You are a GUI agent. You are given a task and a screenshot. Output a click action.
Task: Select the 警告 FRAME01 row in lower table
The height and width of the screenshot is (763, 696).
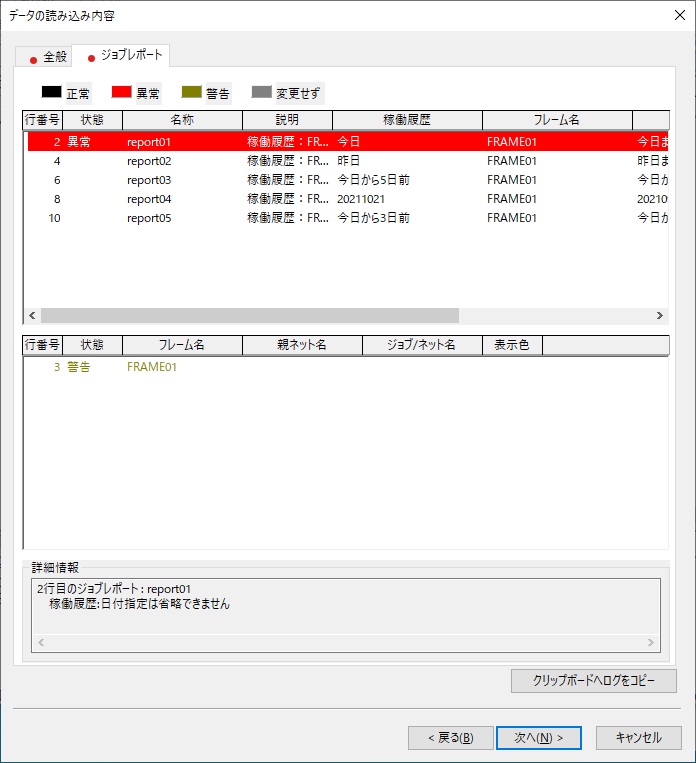(x=348, y=367)
